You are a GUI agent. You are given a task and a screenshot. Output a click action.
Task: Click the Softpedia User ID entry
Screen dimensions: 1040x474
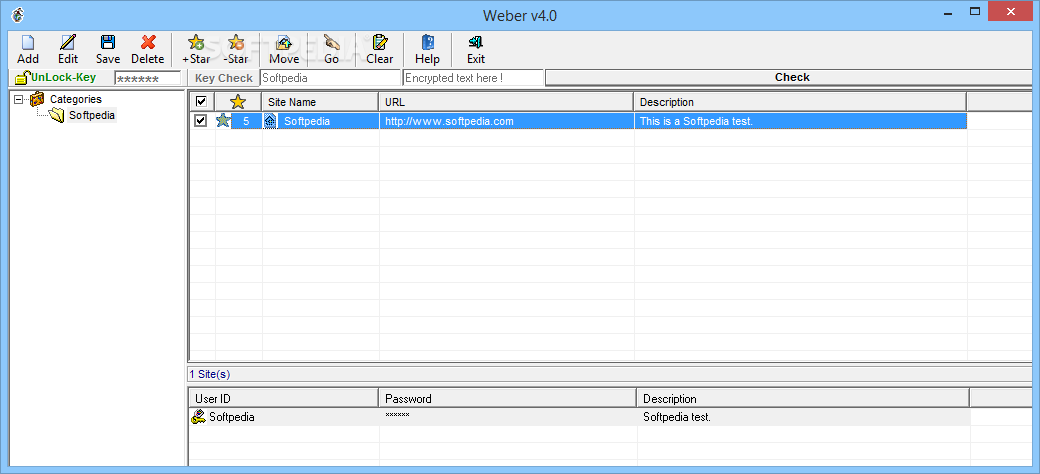231,417
